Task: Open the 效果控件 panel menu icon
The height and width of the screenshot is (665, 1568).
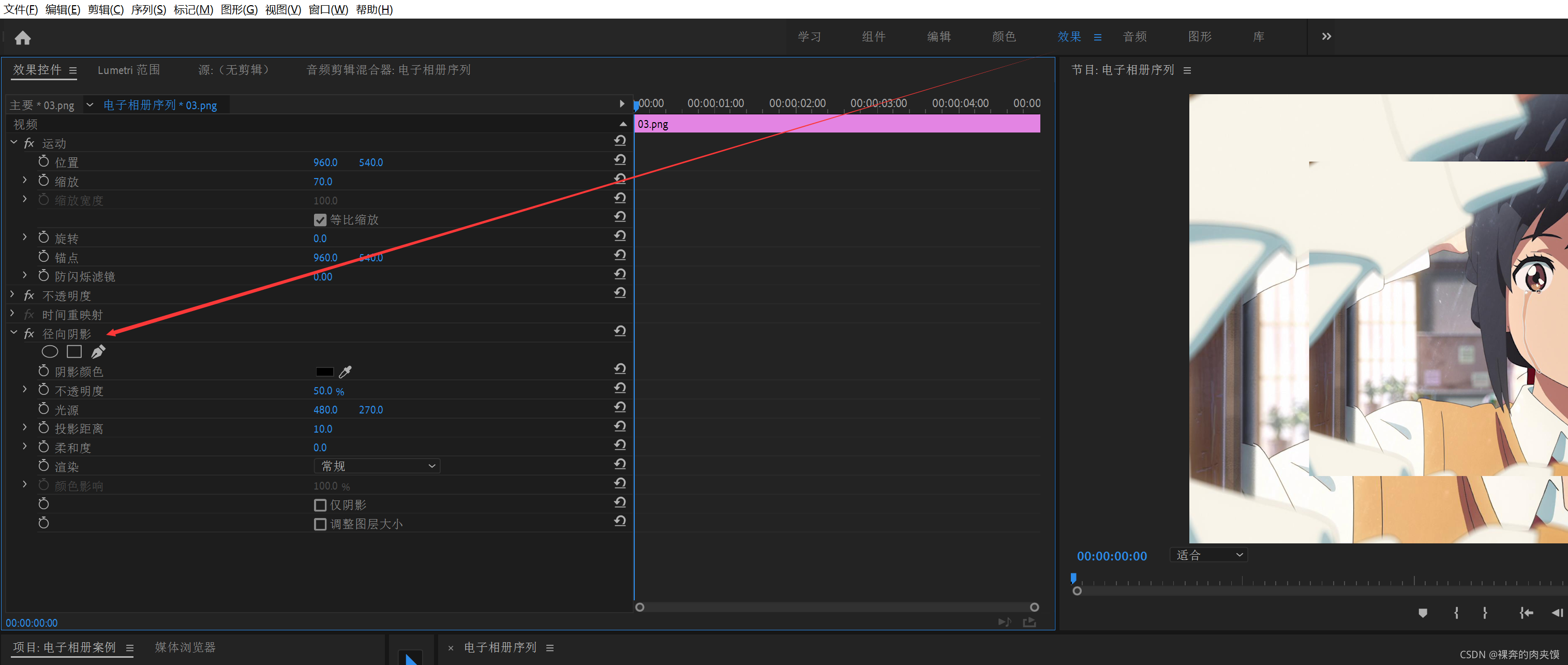Action: tap(73, 71)
